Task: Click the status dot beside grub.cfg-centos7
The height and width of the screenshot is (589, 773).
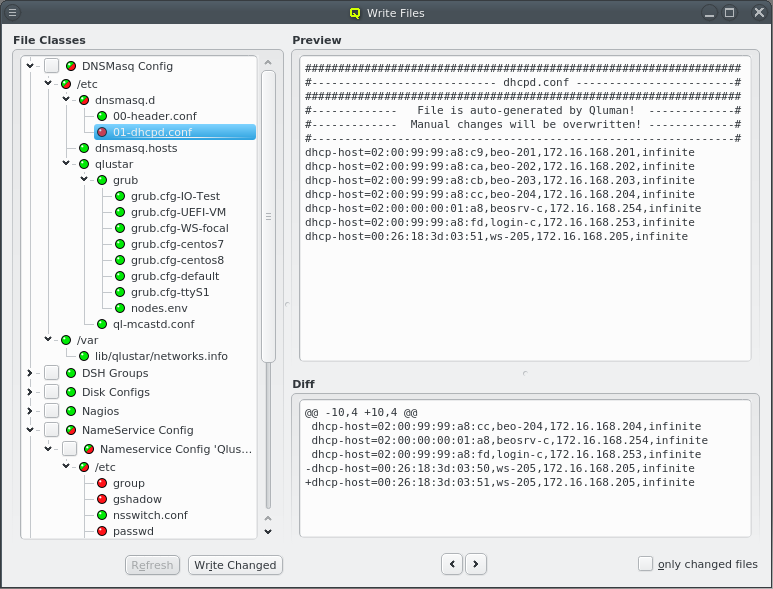Action: click(120, 244)
